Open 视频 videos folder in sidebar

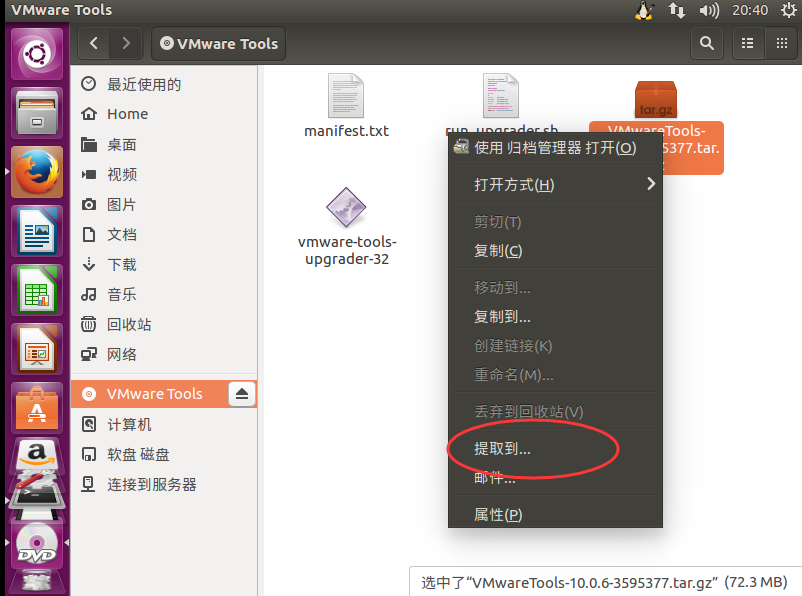pyautogui.click(x=164, y=174)
